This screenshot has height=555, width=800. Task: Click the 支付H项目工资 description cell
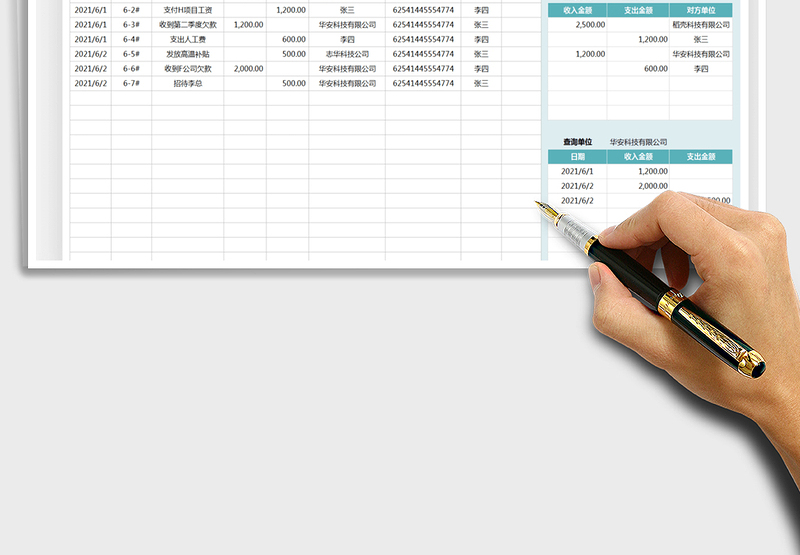(188, 10)
